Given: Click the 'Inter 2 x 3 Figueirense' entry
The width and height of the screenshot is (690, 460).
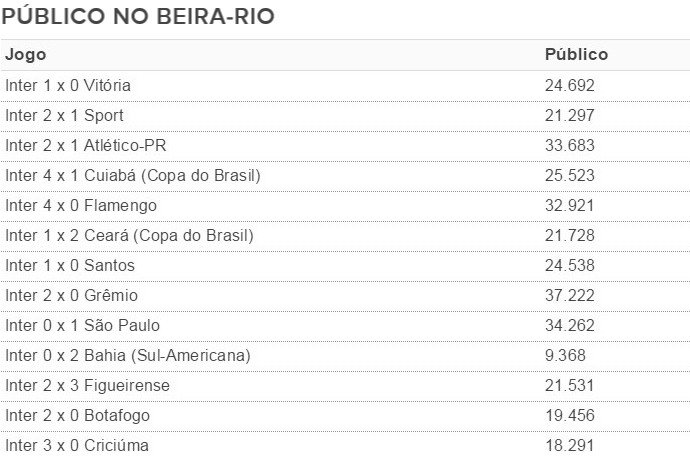Looking at the screenshot, I should 345,386.
